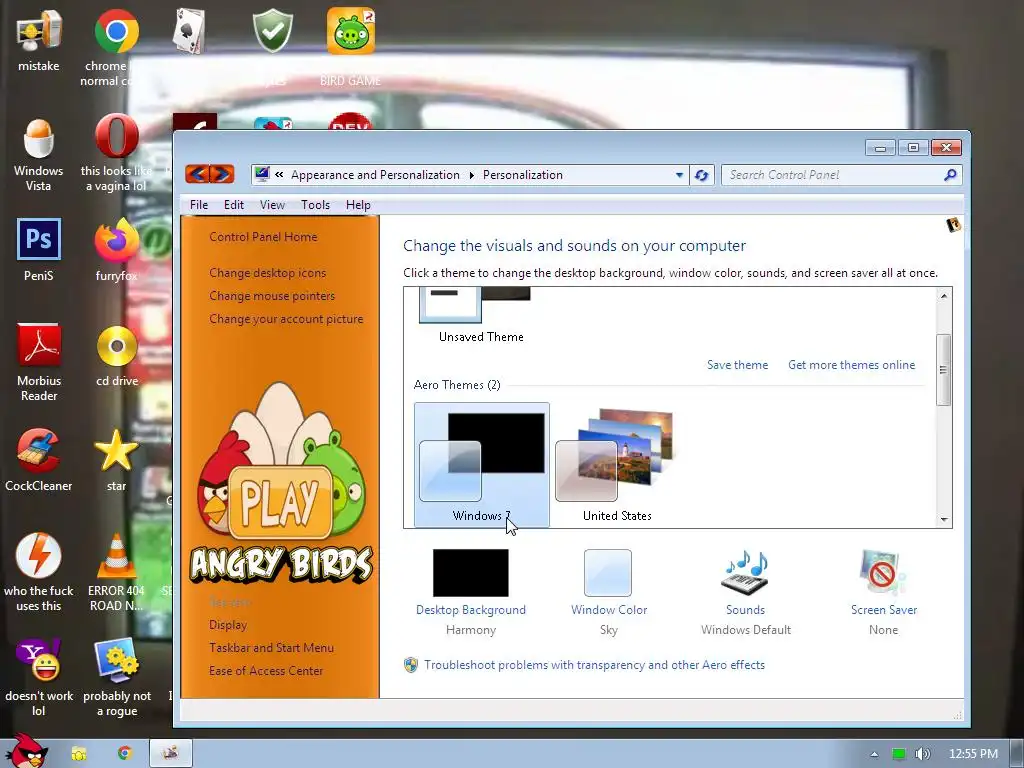Open the Display link in sidebar
The height and width of the screenshot is (768, 1024).
228,624
